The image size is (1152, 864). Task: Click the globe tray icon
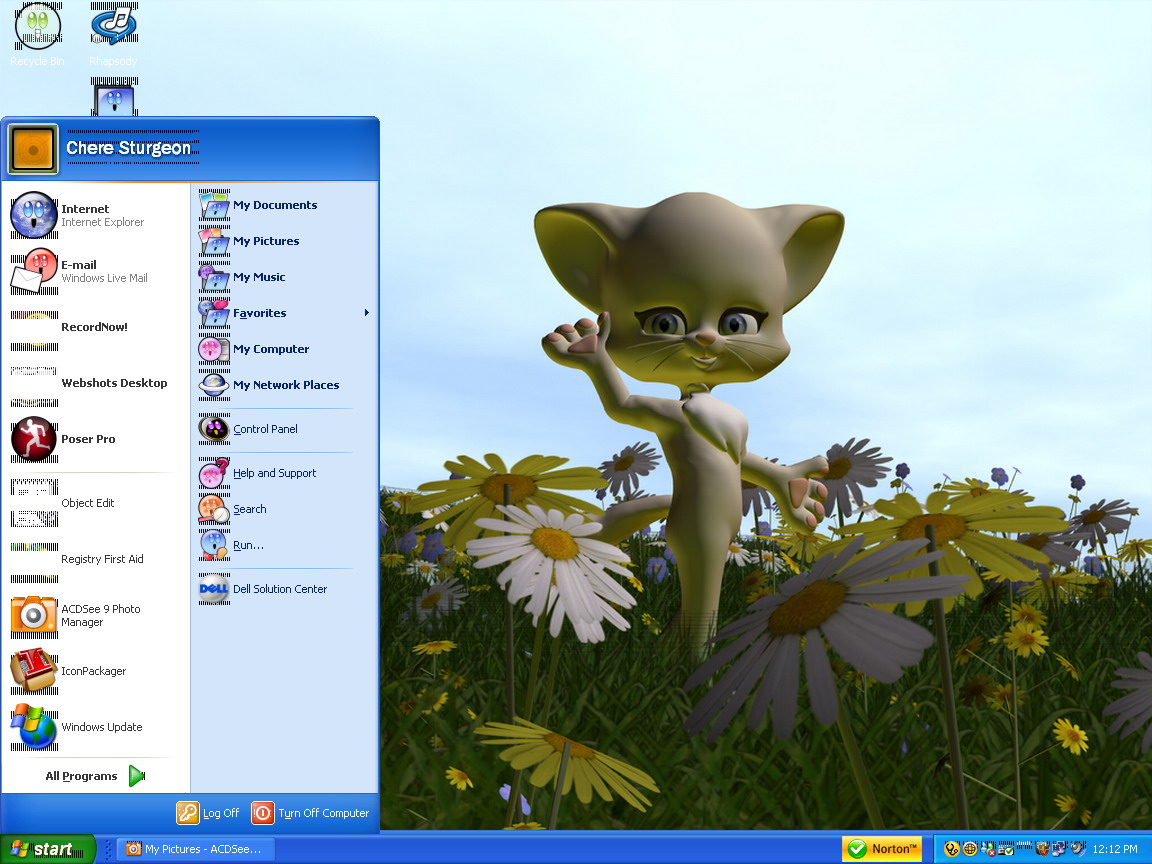tap(970, 849)
